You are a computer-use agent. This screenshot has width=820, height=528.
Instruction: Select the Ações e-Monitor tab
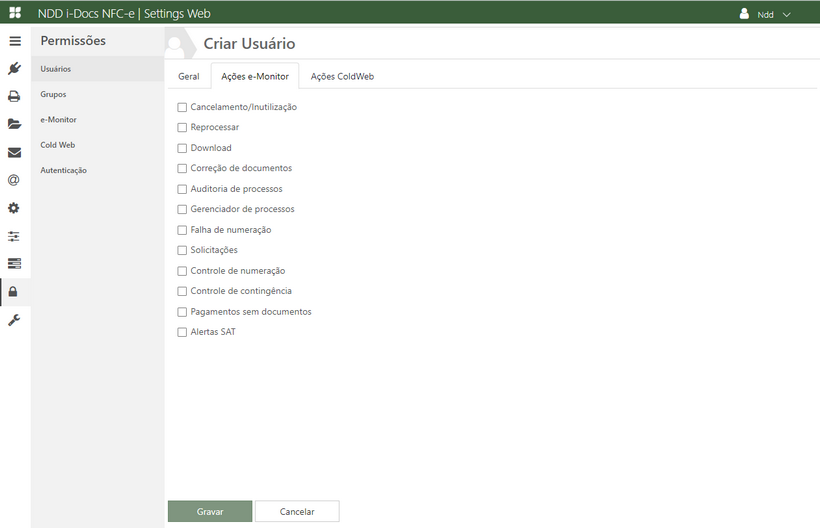[x=255, y=76]
